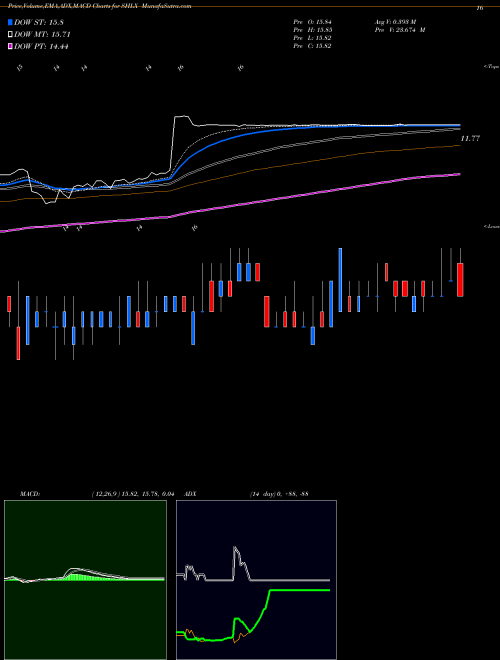Open the green MACD histogram panel
This screenshot has height=660, width=500.
click(85, 580)
